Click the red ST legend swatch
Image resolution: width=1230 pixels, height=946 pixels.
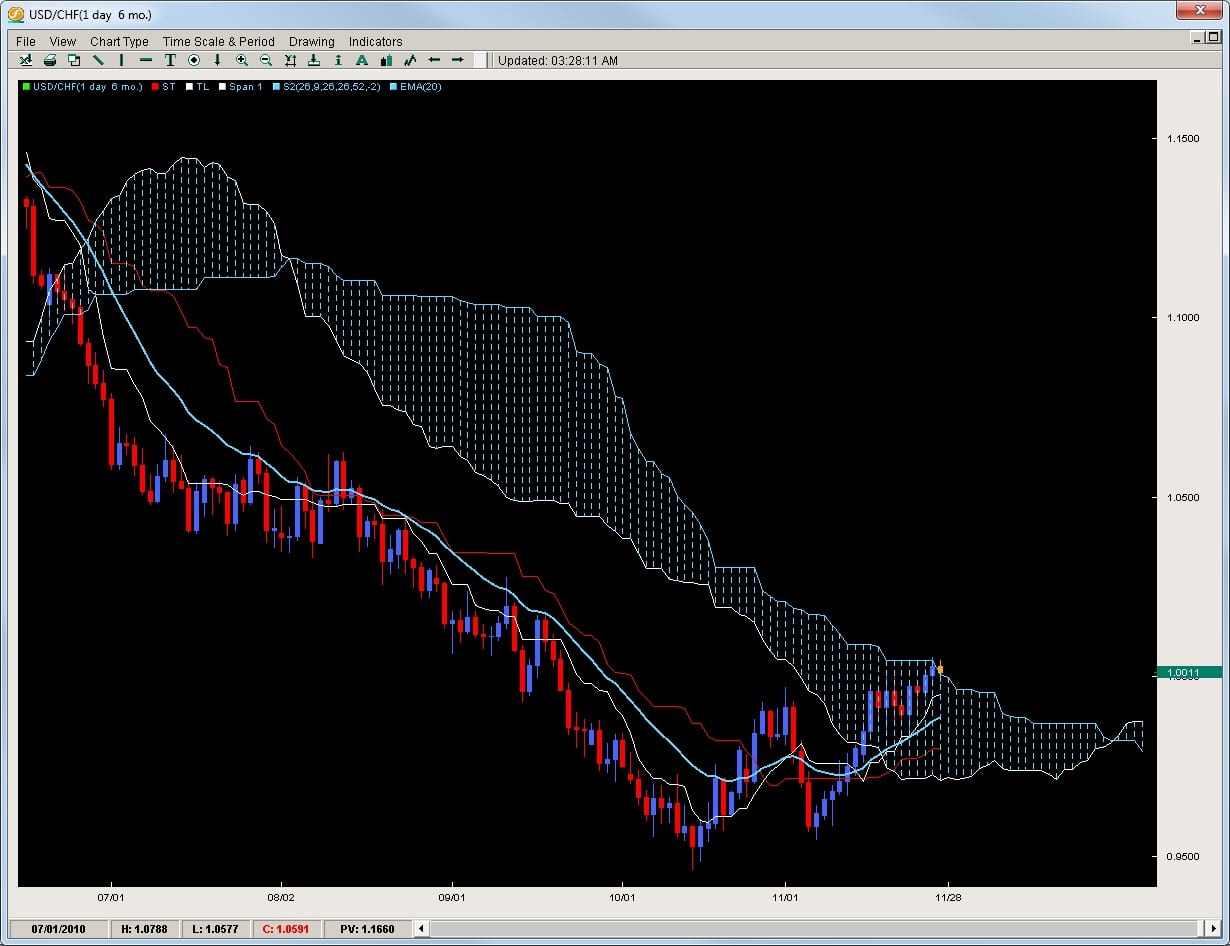coord(156,87)
